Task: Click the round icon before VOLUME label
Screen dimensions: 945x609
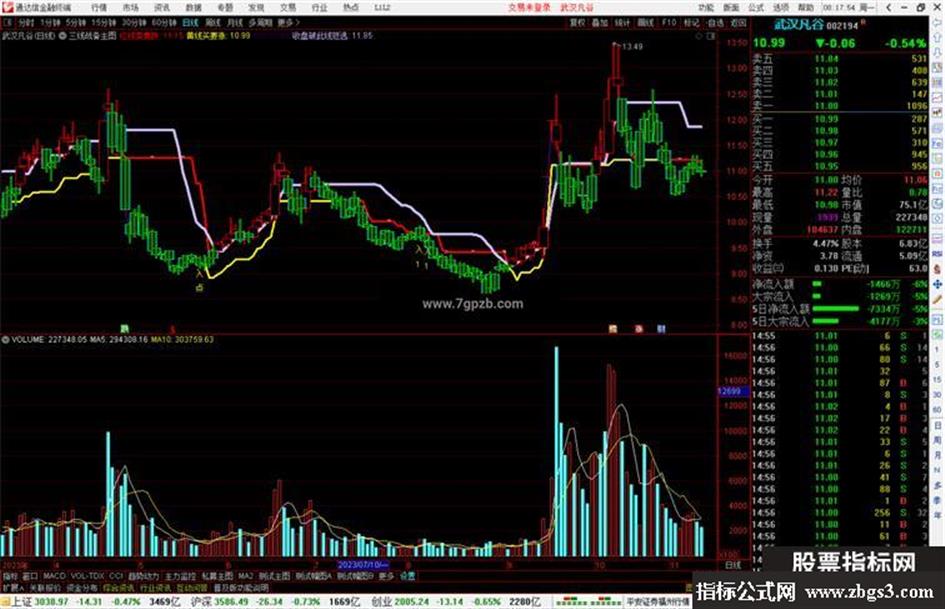Action: pos(5,339)
